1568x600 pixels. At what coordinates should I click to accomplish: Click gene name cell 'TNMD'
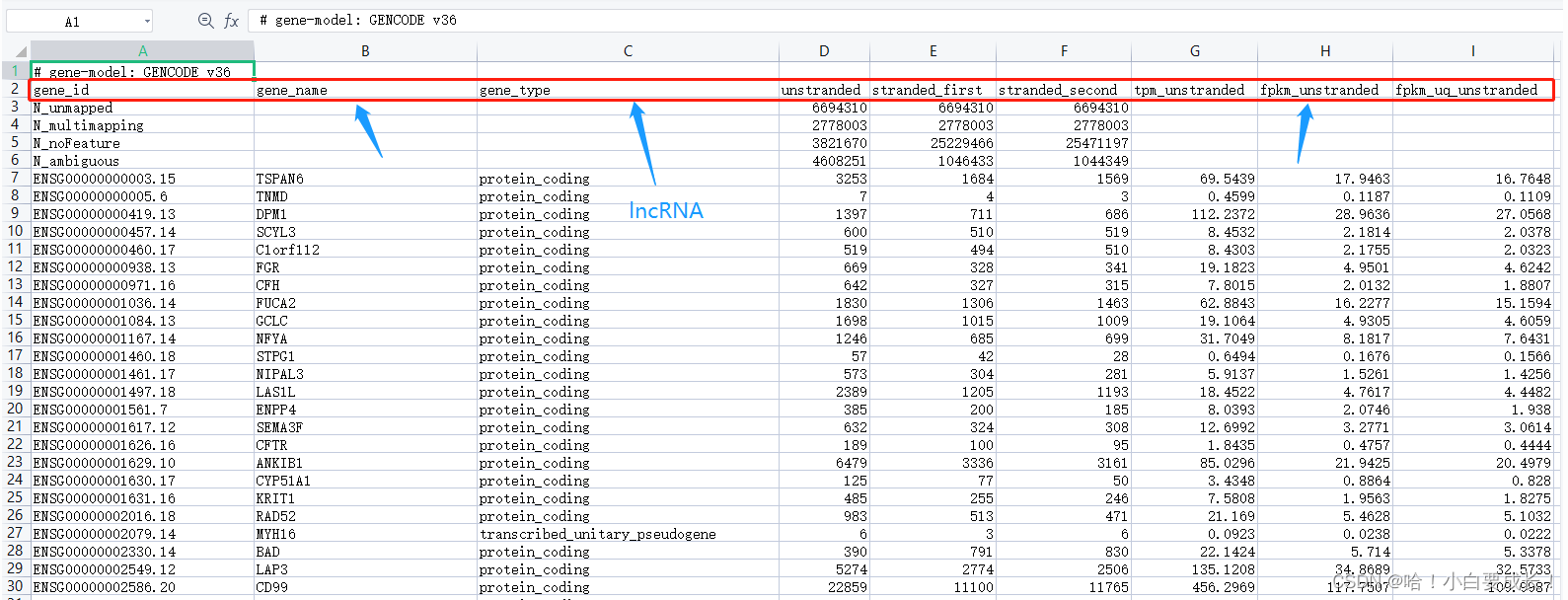(365, 196)
